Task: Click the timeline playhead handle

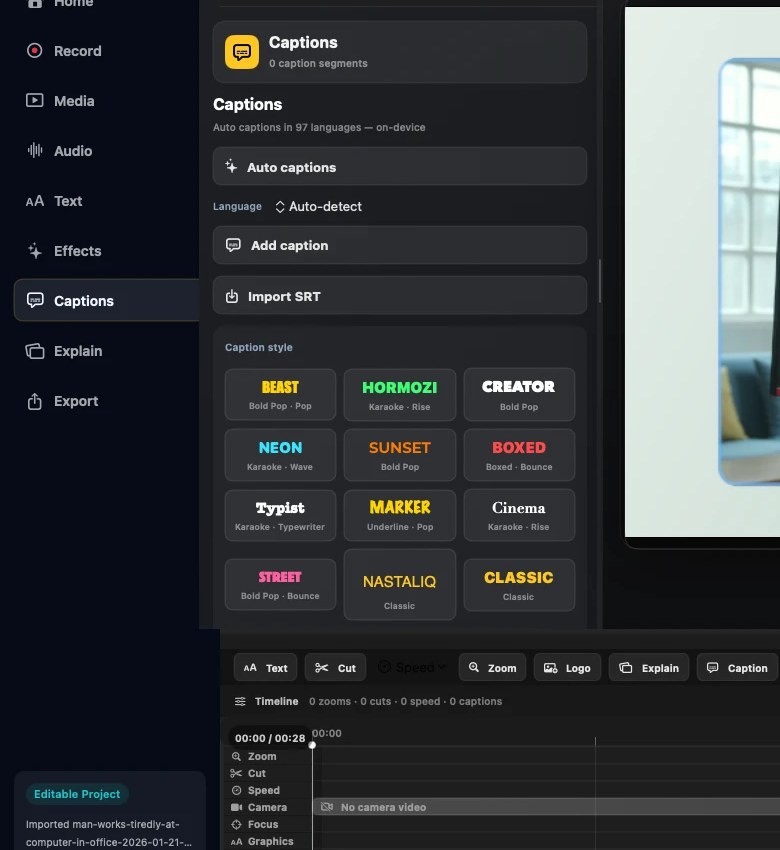Action: (x=312, y=745)
